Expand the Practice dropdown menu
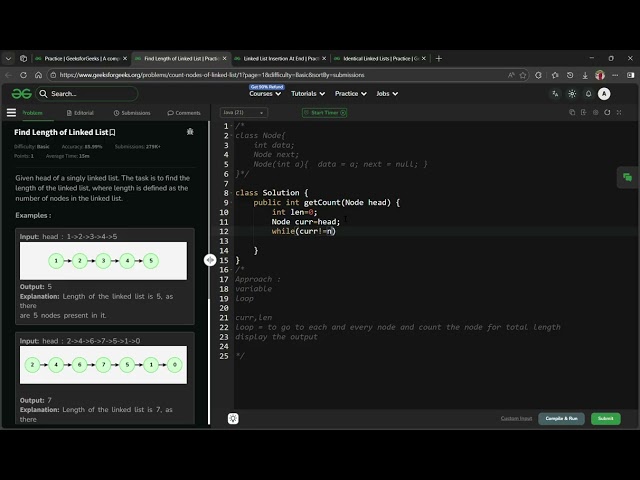This screenshot has height=480, width=640. 349,94
